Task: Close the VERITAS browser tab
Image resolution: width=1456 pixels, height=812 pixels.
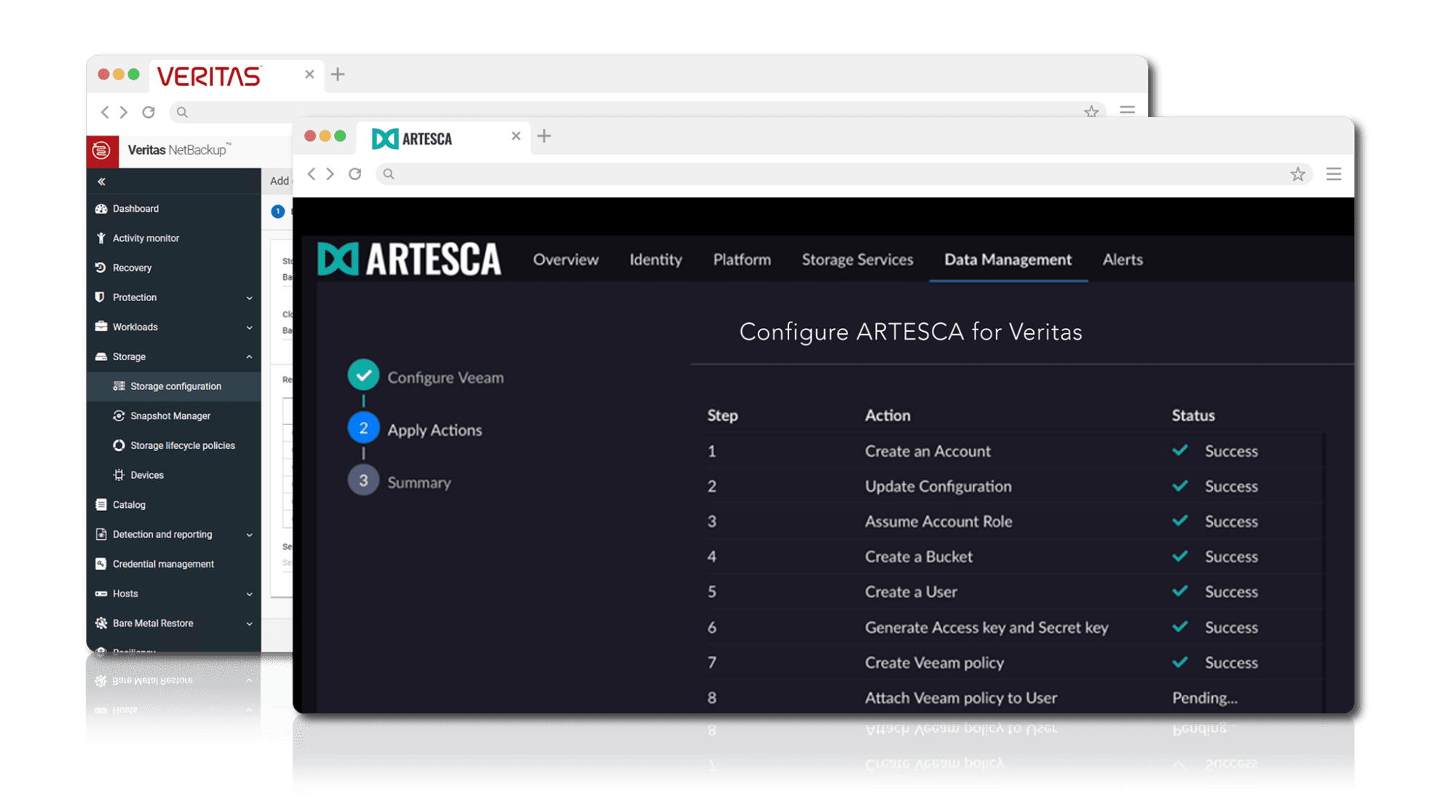Action: (309, 74)
